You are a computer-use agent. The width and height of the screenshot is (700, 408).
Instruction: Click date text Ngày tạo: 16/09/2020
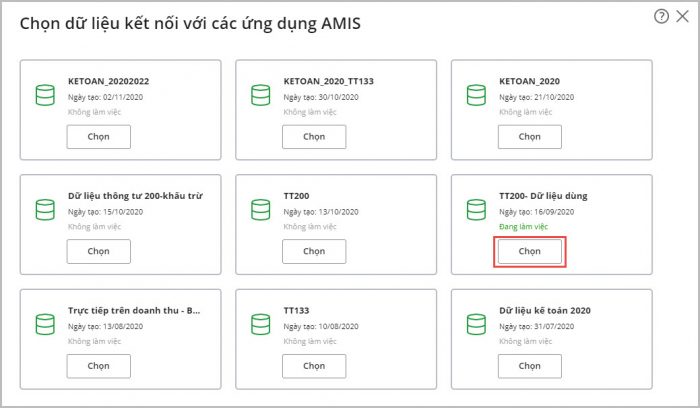click(x=537, y=212)
